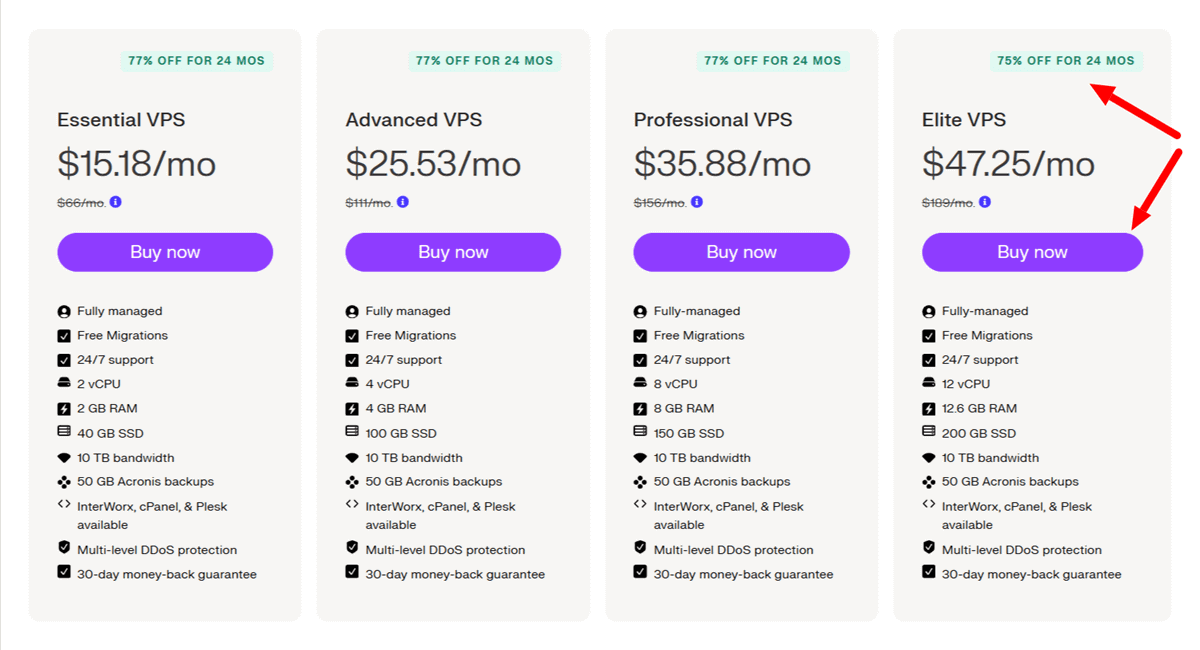Click Buy now for Essential VPS
The image size is (1200, 650).
point(164,252)
